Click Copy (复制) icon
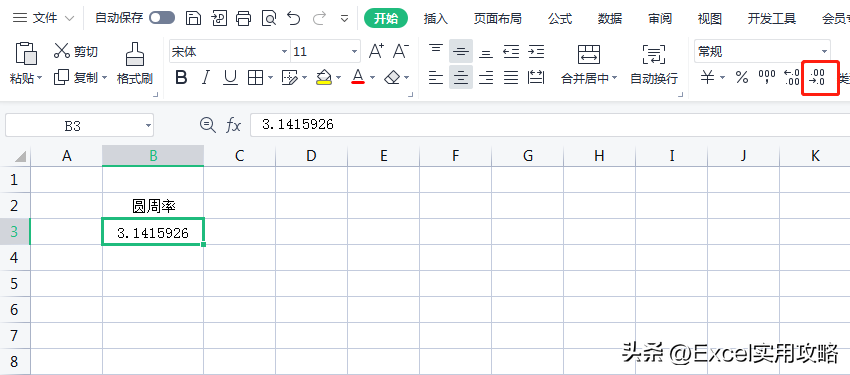Viewport: 850px width, 375px height. 61,77
